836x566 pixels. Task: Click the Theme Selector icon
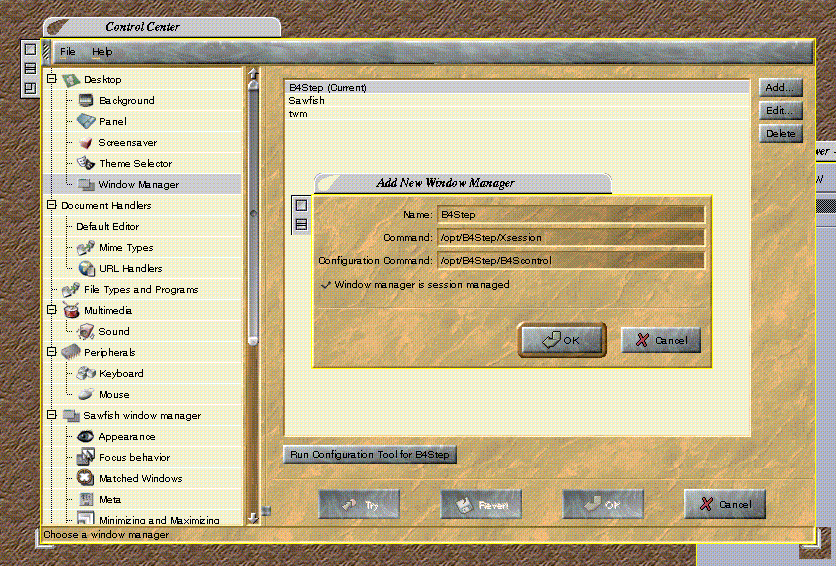[86, 163]
